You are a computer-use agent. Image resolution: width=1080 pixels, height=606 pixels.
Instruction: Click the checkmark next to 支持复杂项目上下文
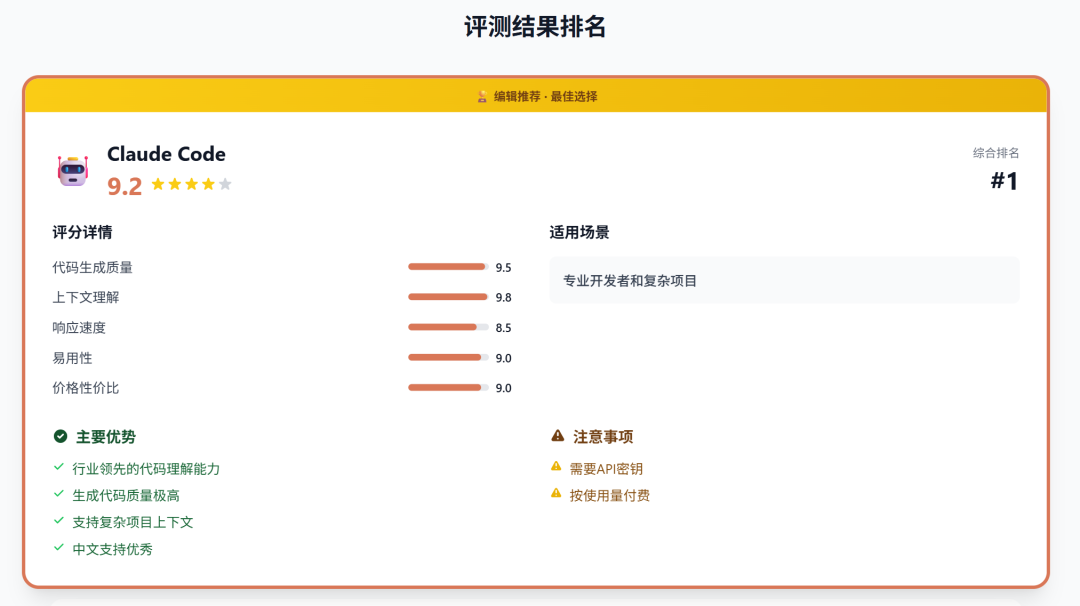[x=59, y=521]
